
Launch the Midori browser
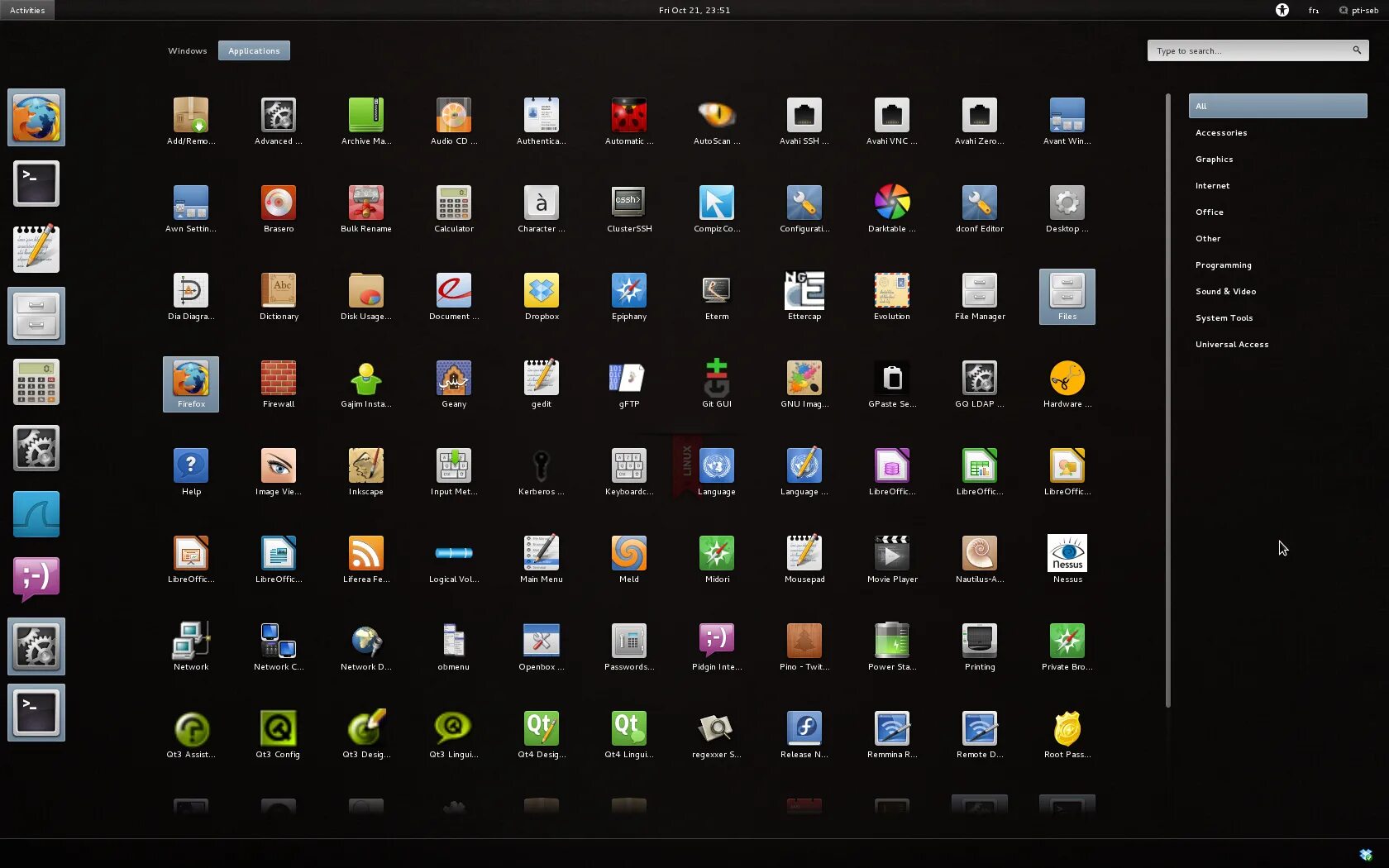click(717, 560)
